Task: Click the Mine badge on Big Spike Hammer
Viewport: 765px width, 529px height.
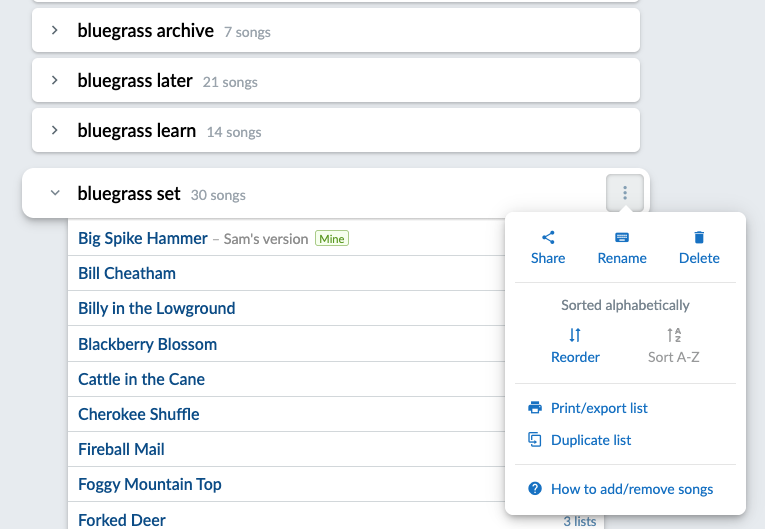Action: click(332, 239)
